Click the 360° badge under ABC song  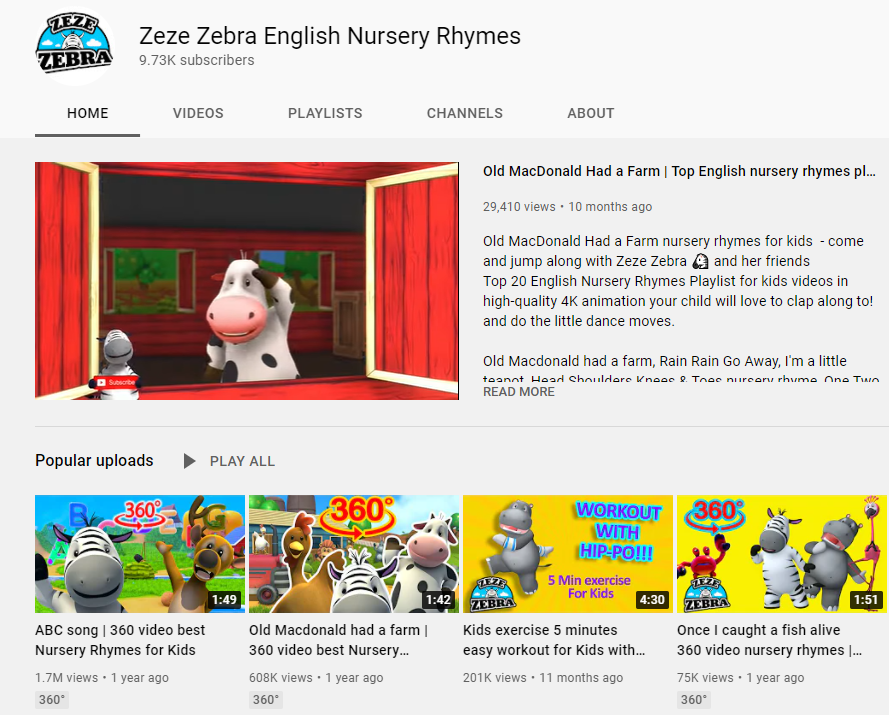(x=52, y=700)
